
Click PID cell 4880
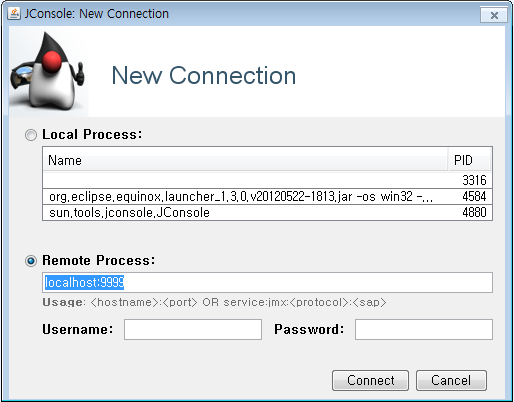click(474, 212)
